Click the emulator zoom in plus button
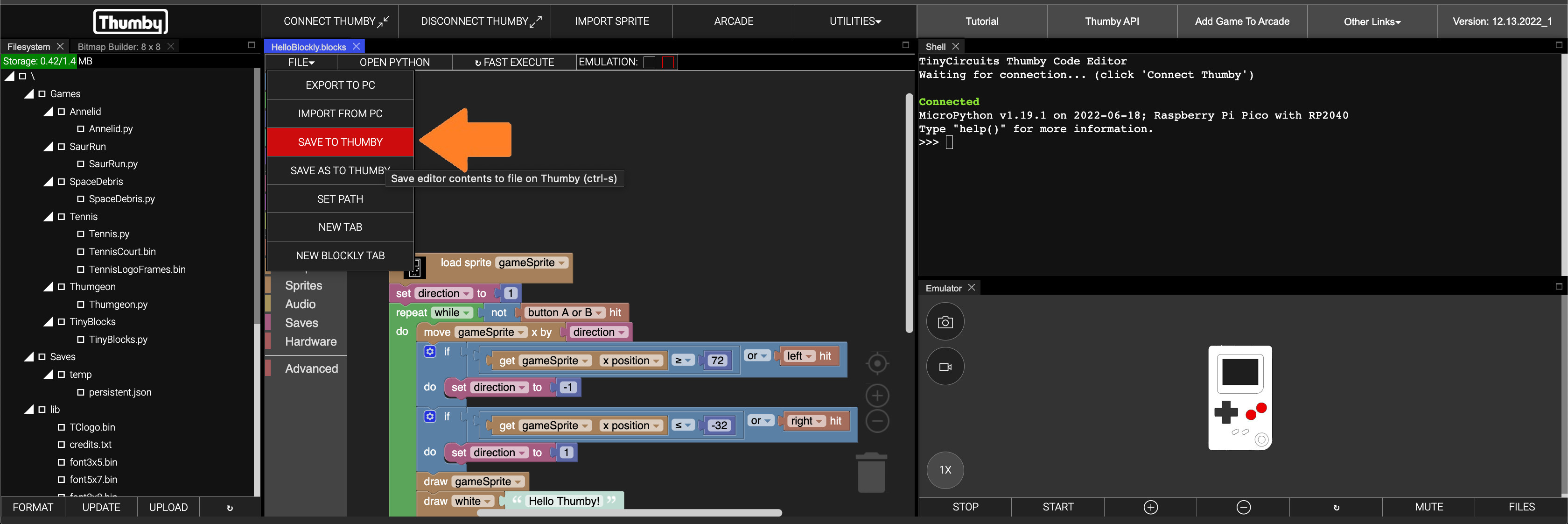Viewport: 1568px width, 524px height. 1150,507
